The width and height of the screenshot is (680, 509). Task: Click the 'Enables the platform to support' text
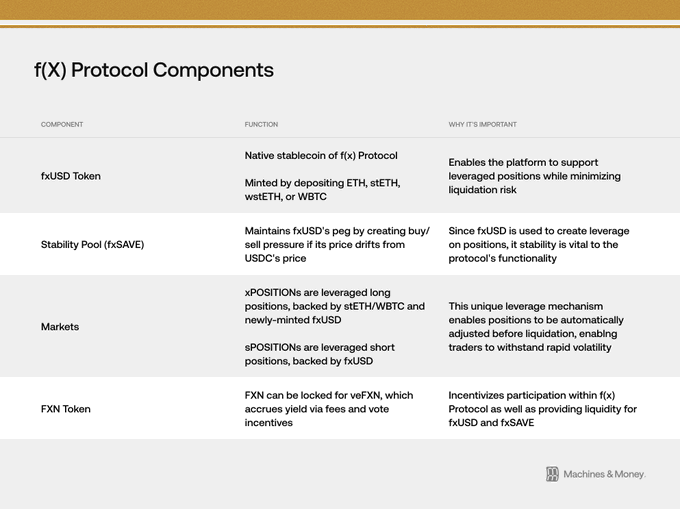[534, 176]
